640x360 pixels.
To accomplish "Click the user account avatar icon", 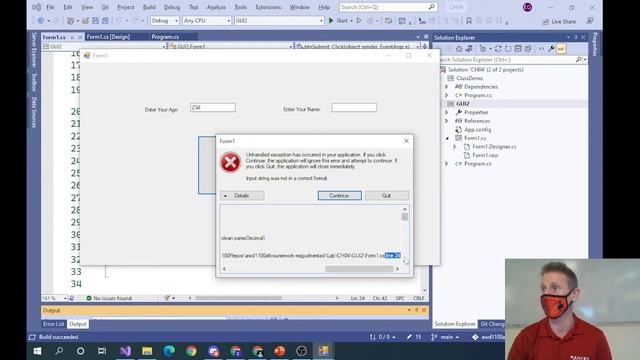I will tap(527, 7).
